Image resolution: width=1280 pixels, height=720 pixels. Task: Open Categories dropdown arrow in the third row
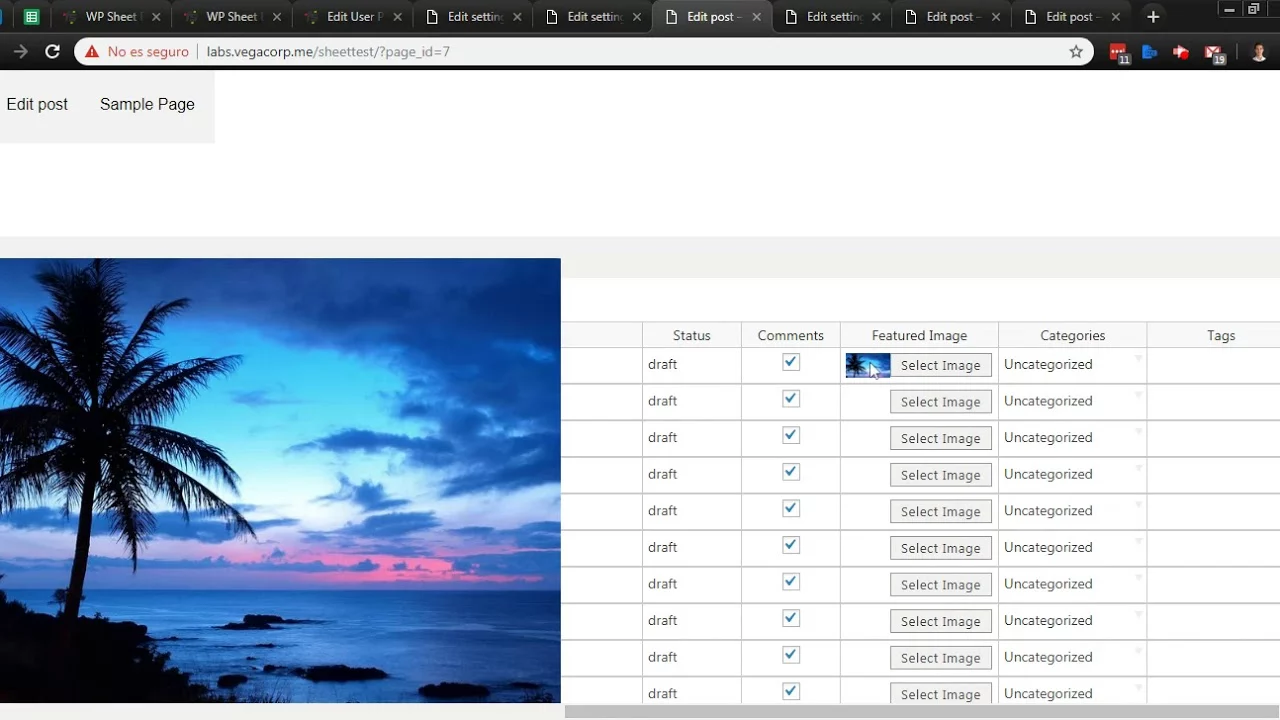pyautogui.click(x=1138, y=431)
